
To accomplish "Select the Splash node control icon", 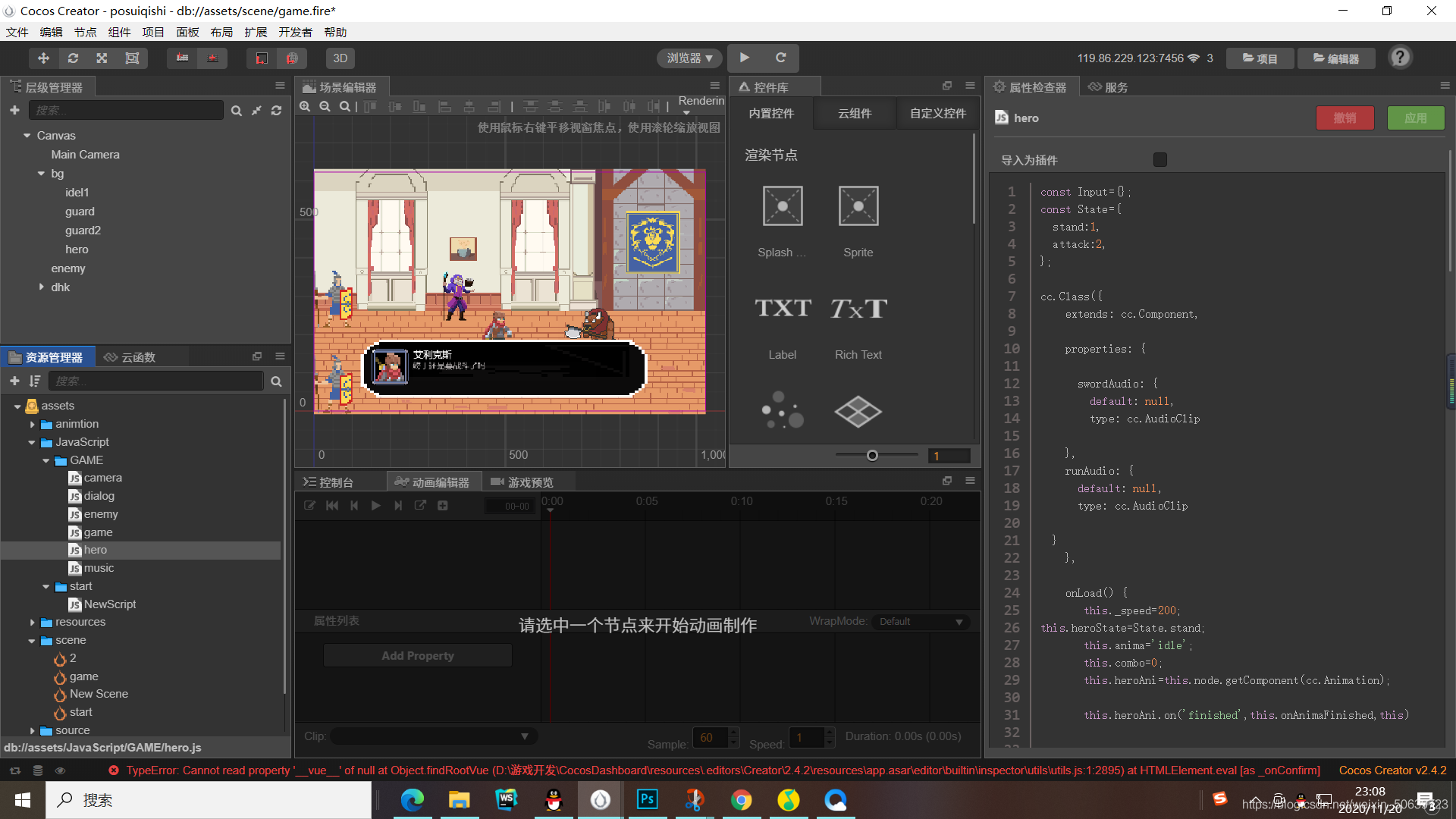I will coord(783,206).
